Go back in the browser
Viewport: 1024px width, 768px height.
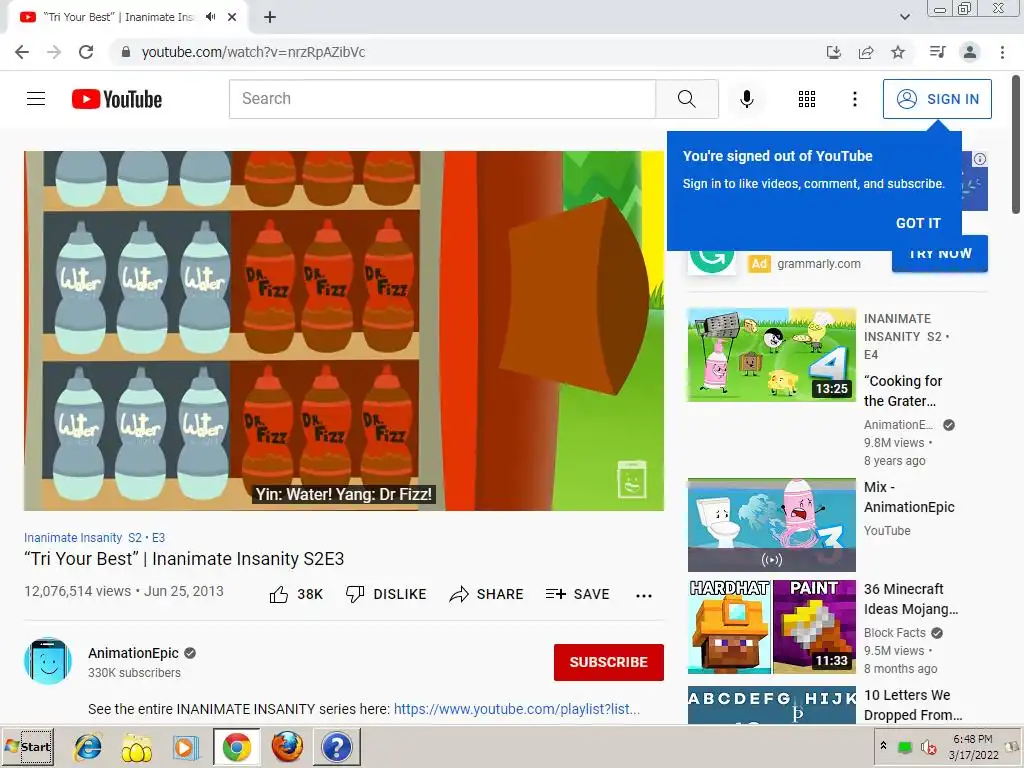tap(22, 52)
